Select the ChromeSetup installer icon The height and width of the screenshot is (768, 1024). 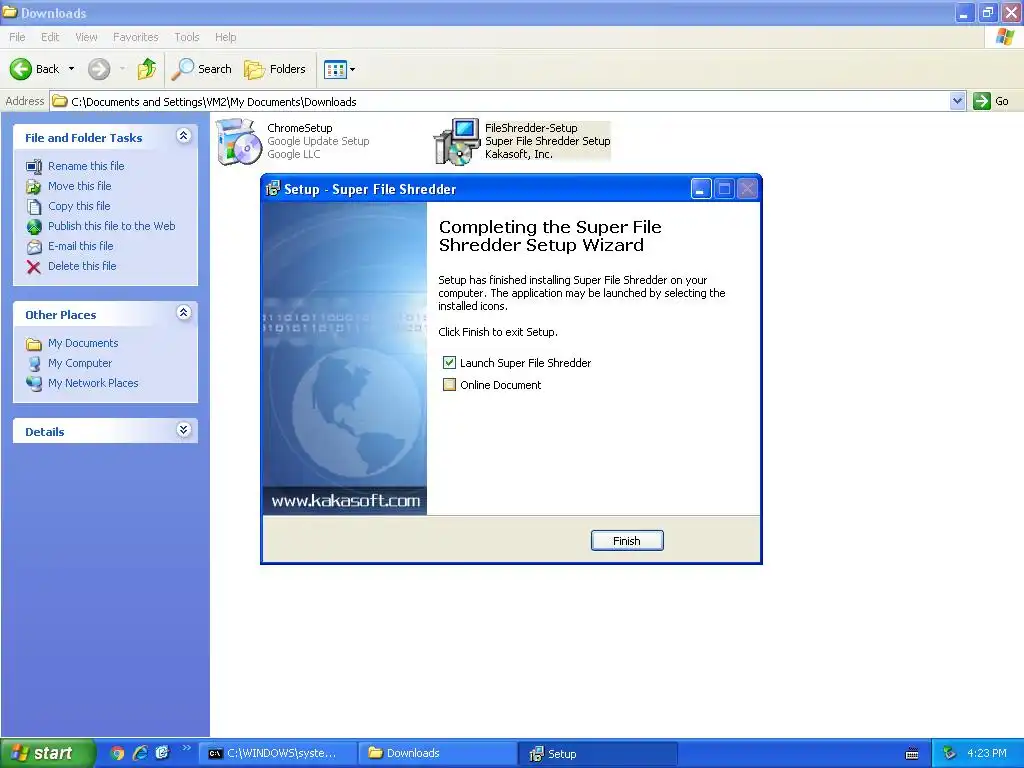point(238,141)
